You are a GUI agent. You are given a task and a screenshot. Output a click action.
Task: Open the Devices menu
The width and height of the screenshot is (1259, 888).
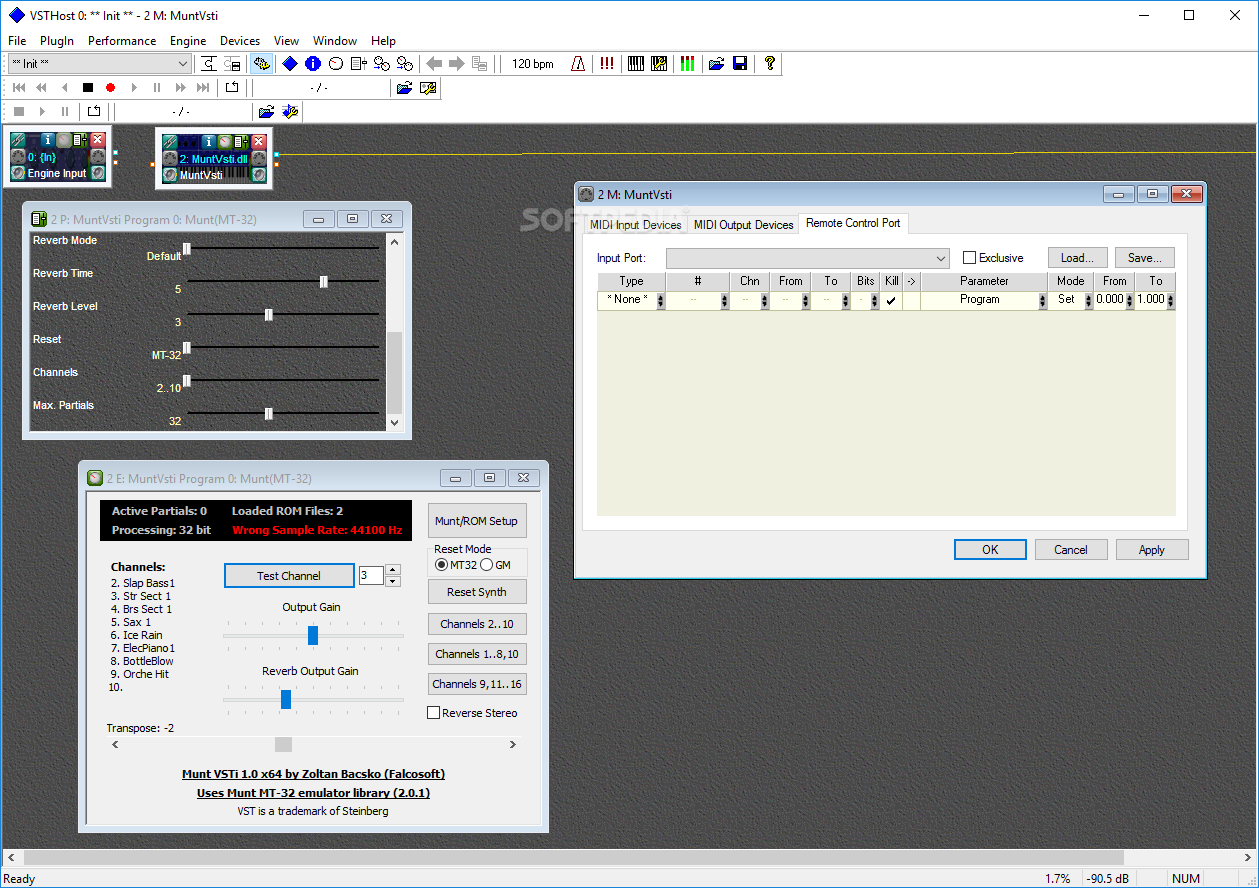[x=240, y=41]
